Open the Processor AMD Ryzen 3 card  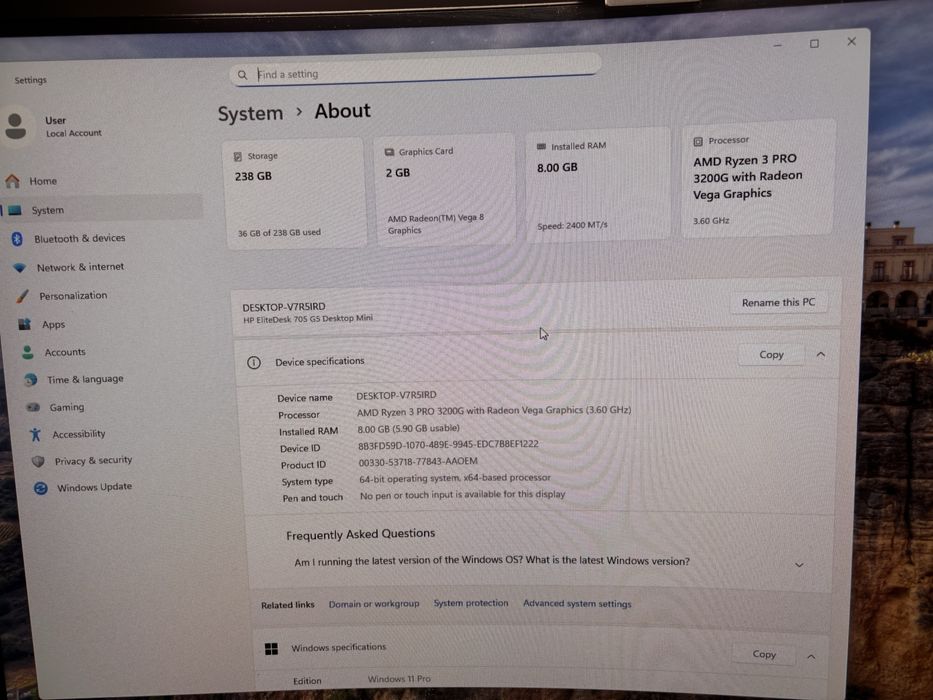(758, 179)
